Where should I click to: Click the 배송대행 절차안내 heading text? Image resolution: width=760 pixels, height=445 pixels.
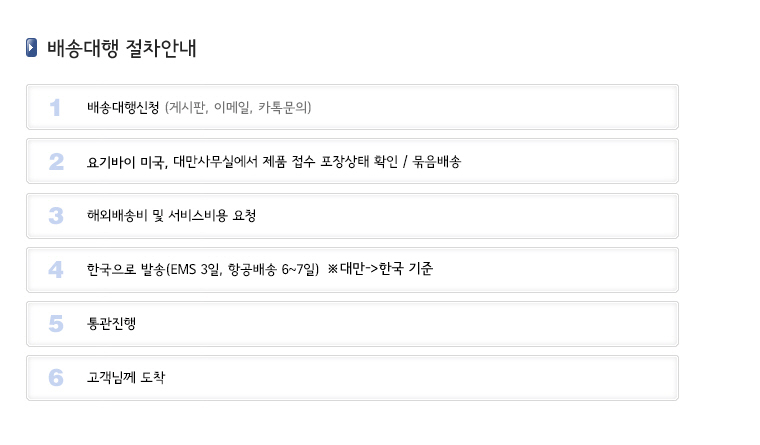[122, 48]
